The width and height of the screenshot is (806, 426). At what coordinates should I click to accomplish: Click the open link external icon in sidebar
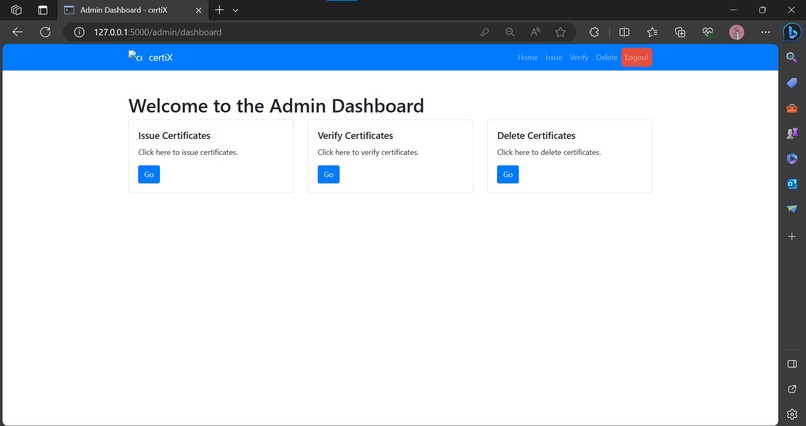click(792, 389)
